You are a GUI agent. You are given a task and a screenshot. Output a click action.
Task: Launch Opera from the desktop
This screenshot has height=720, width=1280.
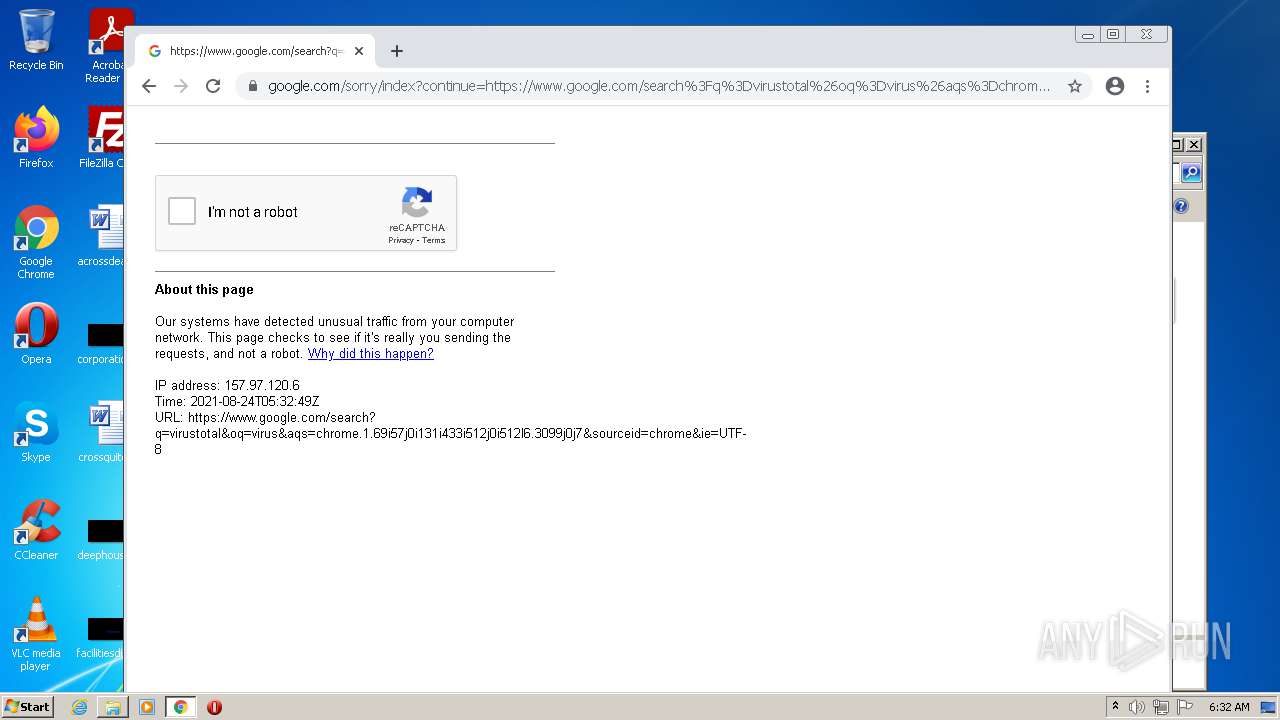coord(36,334)
